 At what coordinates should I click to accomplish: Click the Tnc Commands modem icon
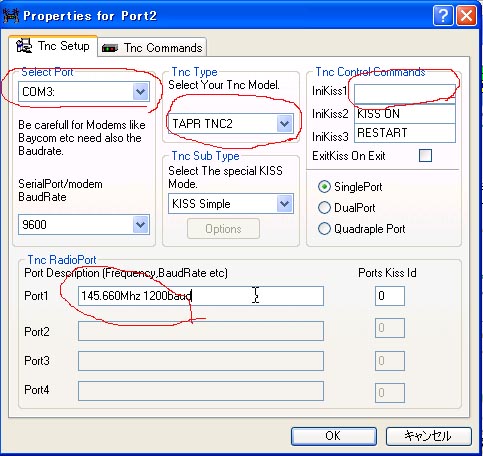coord(110,48)
